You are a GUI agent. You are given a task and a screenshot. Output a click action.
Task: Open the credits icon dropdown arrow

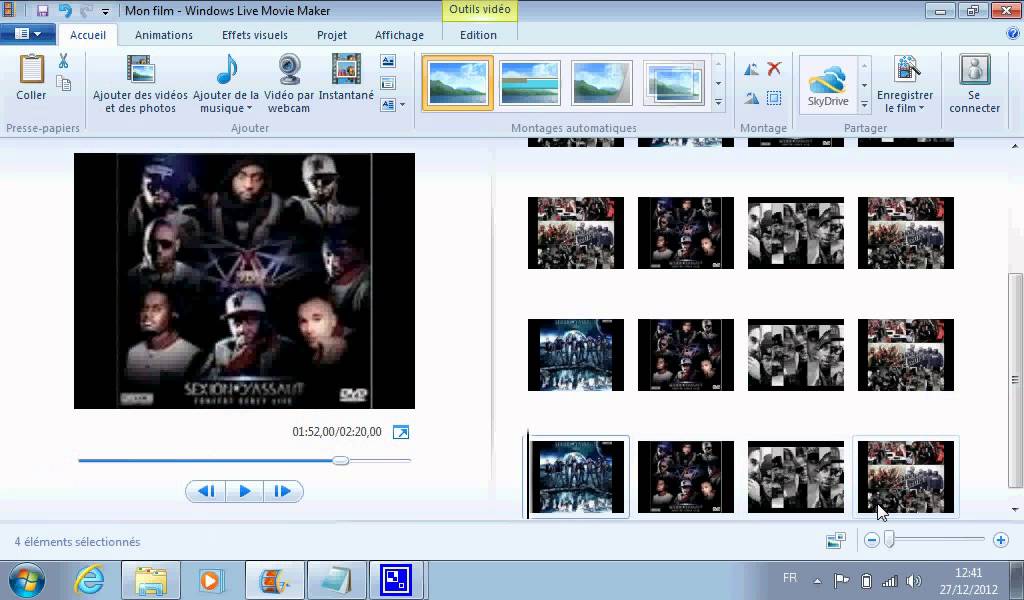[x=402, y=104]
